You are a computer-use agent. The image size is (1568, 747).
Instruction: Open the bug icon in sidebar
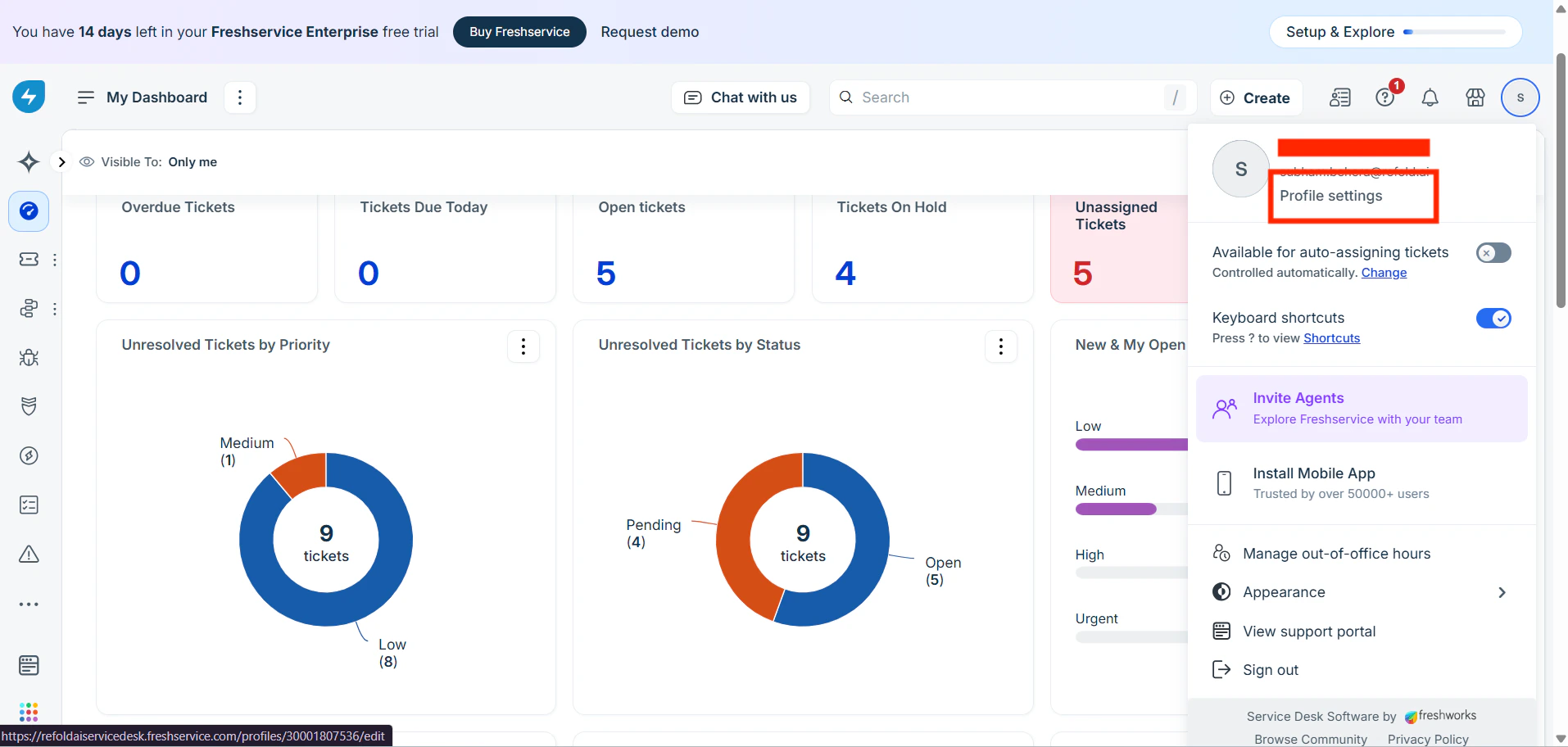coord(29,358)
